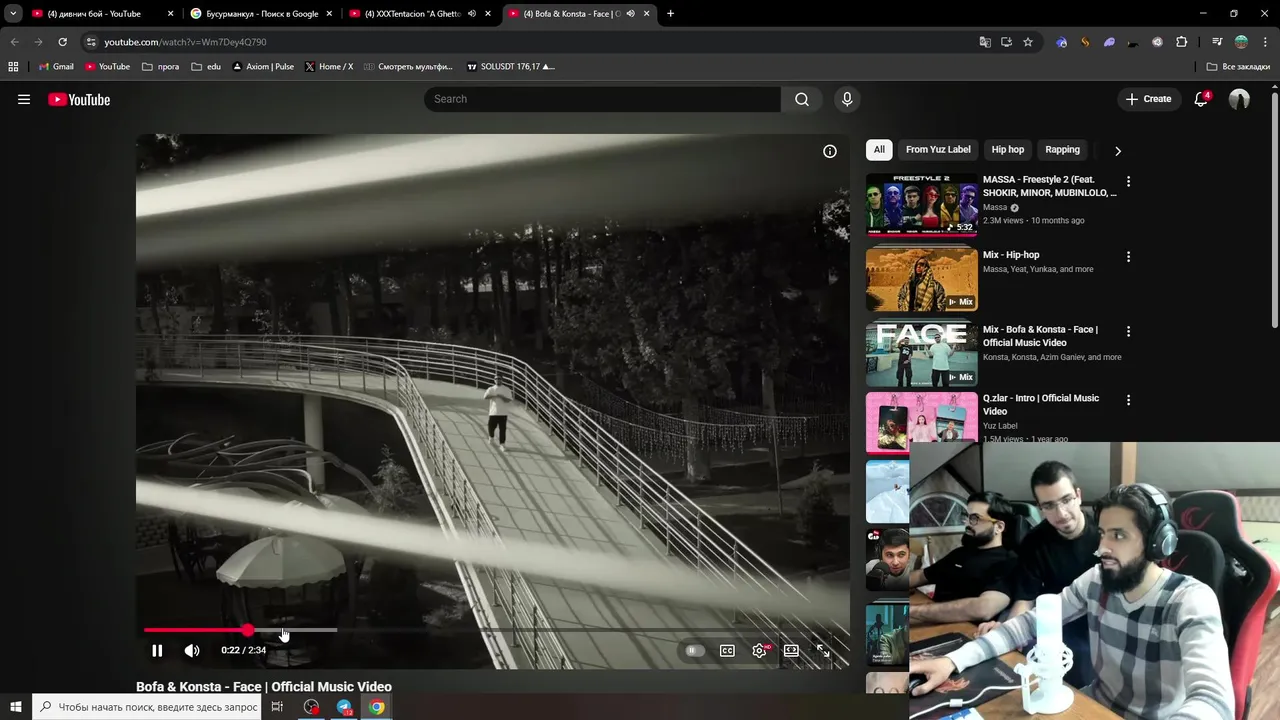Open the edu bookmarks folder
The width and height of the screenshot is (1280, 720).
[206, 67]
